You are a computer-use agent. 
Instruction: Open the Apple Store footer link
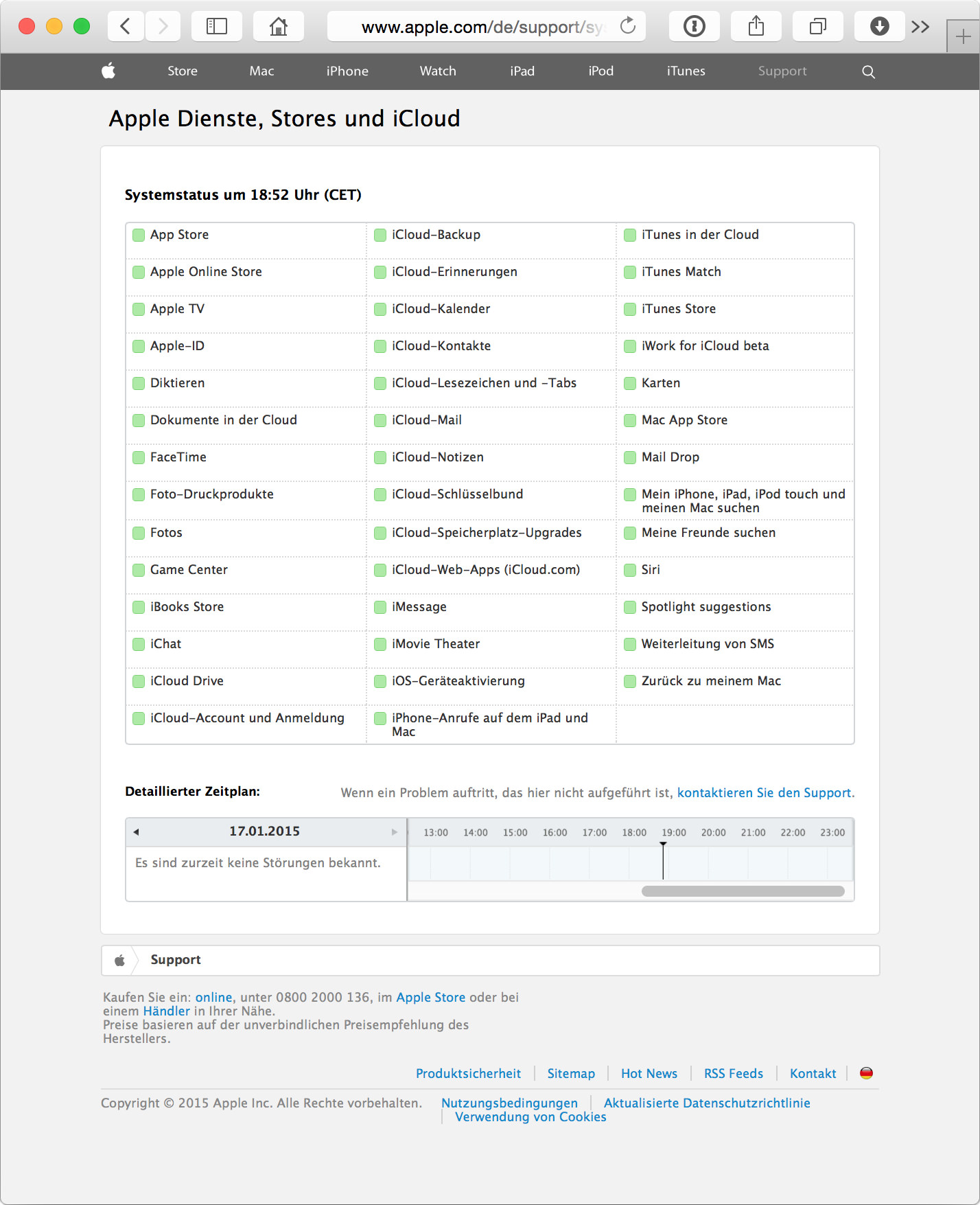431,997
